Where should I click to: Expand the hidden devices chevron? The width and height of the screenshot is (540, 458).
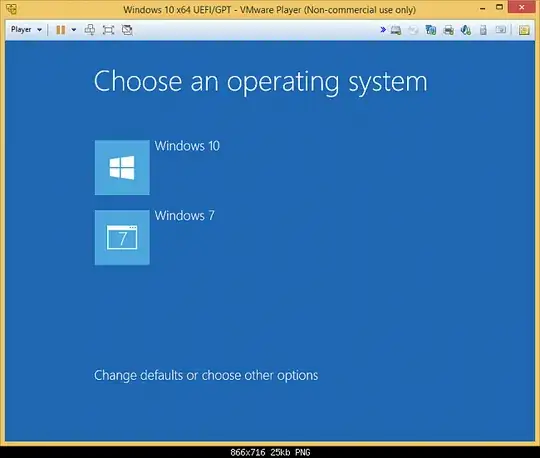point(383,30)
